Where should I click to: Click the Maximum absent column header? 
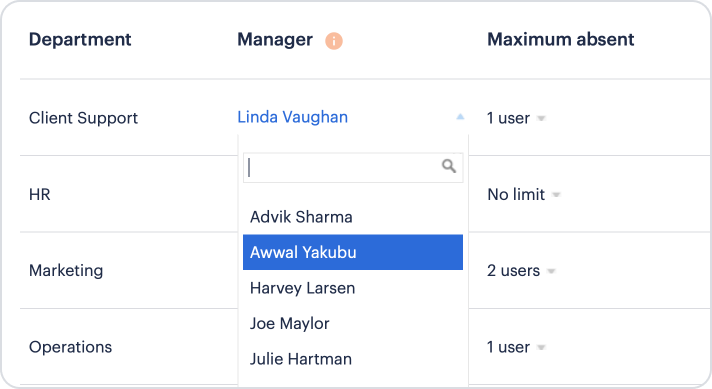tap(561, 39)
